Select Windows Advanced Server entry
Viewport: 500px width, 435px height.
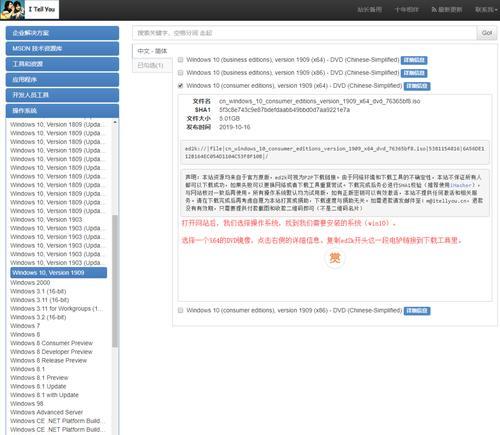pos(46,413)
